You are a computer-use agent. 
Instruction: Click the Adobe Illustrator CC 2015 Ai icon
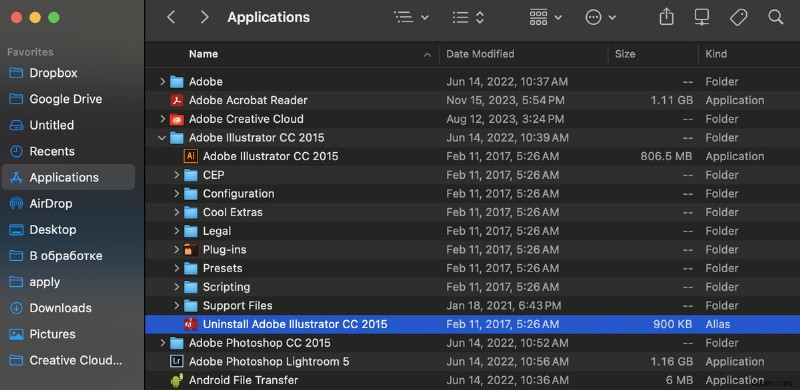click(190, 156)
